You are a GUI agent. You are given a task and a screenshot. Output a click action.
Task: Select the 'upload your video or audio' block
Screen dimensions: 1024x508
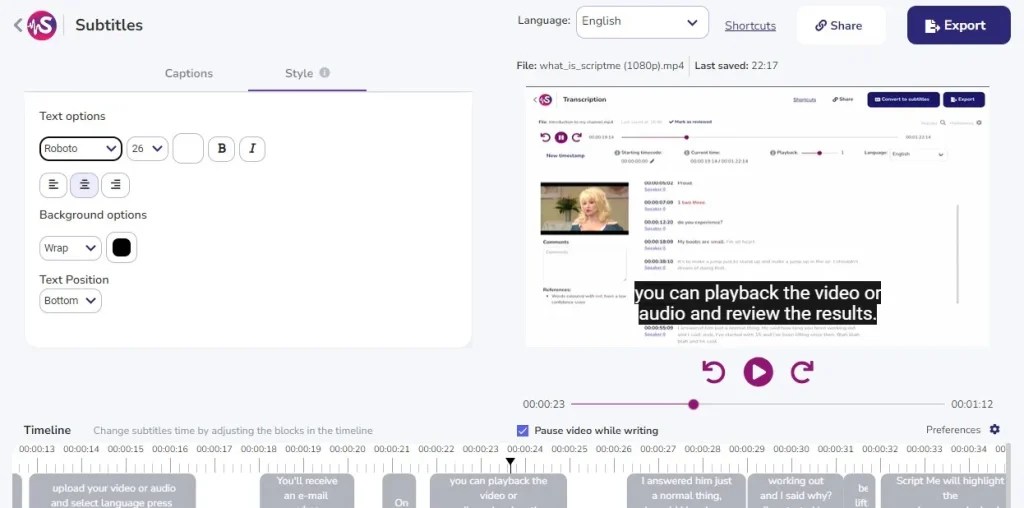(x=112, y=491)
